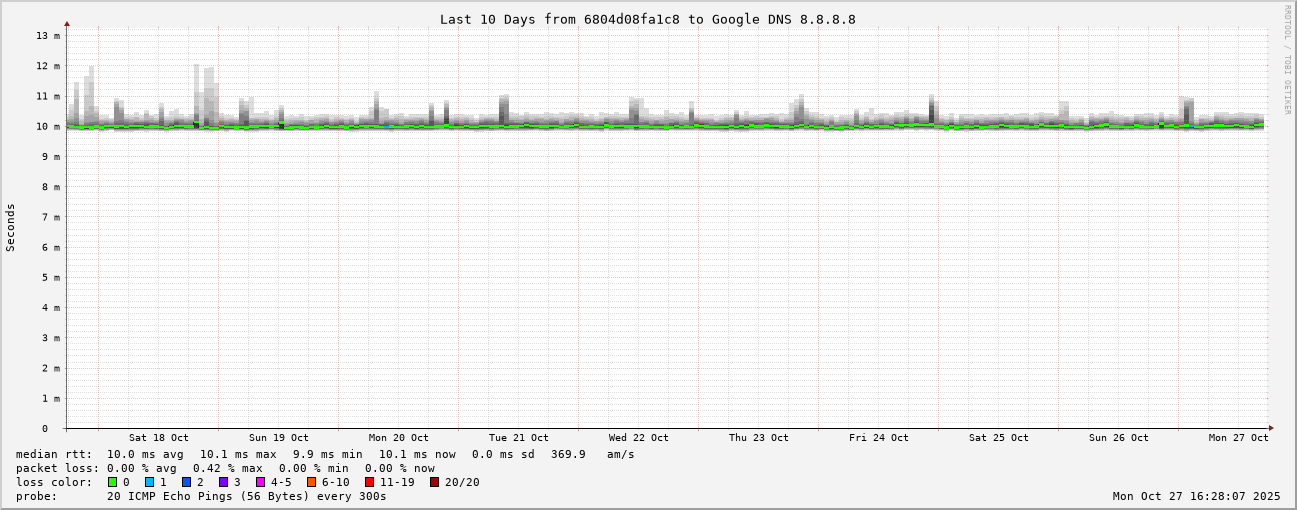Select the blue loss swatch labeled 2
This screenshot has height=510, width=1297.
186,482
